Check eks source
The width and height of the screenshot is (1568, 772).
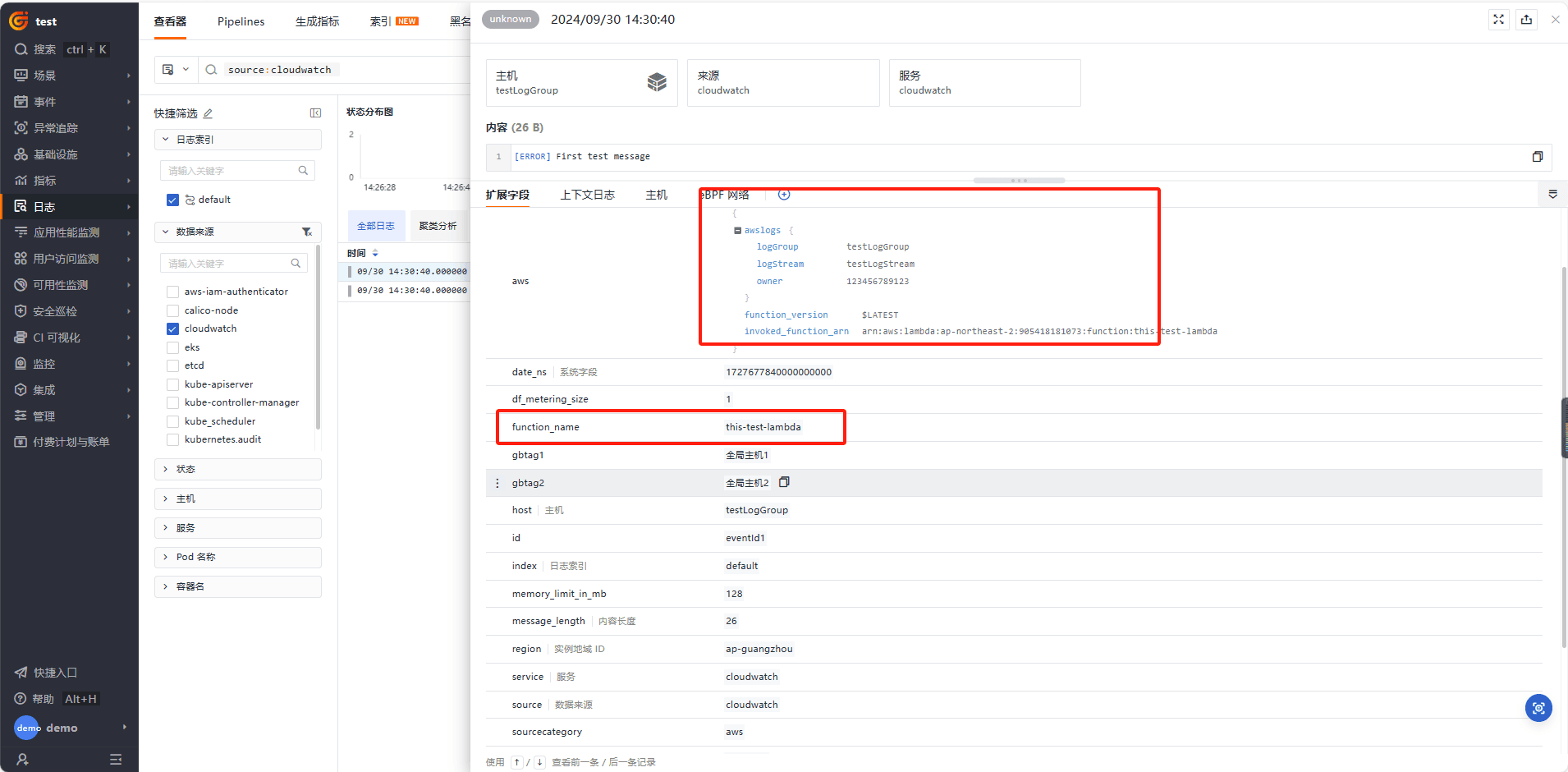pyautogui.click(x=172, y=347)
